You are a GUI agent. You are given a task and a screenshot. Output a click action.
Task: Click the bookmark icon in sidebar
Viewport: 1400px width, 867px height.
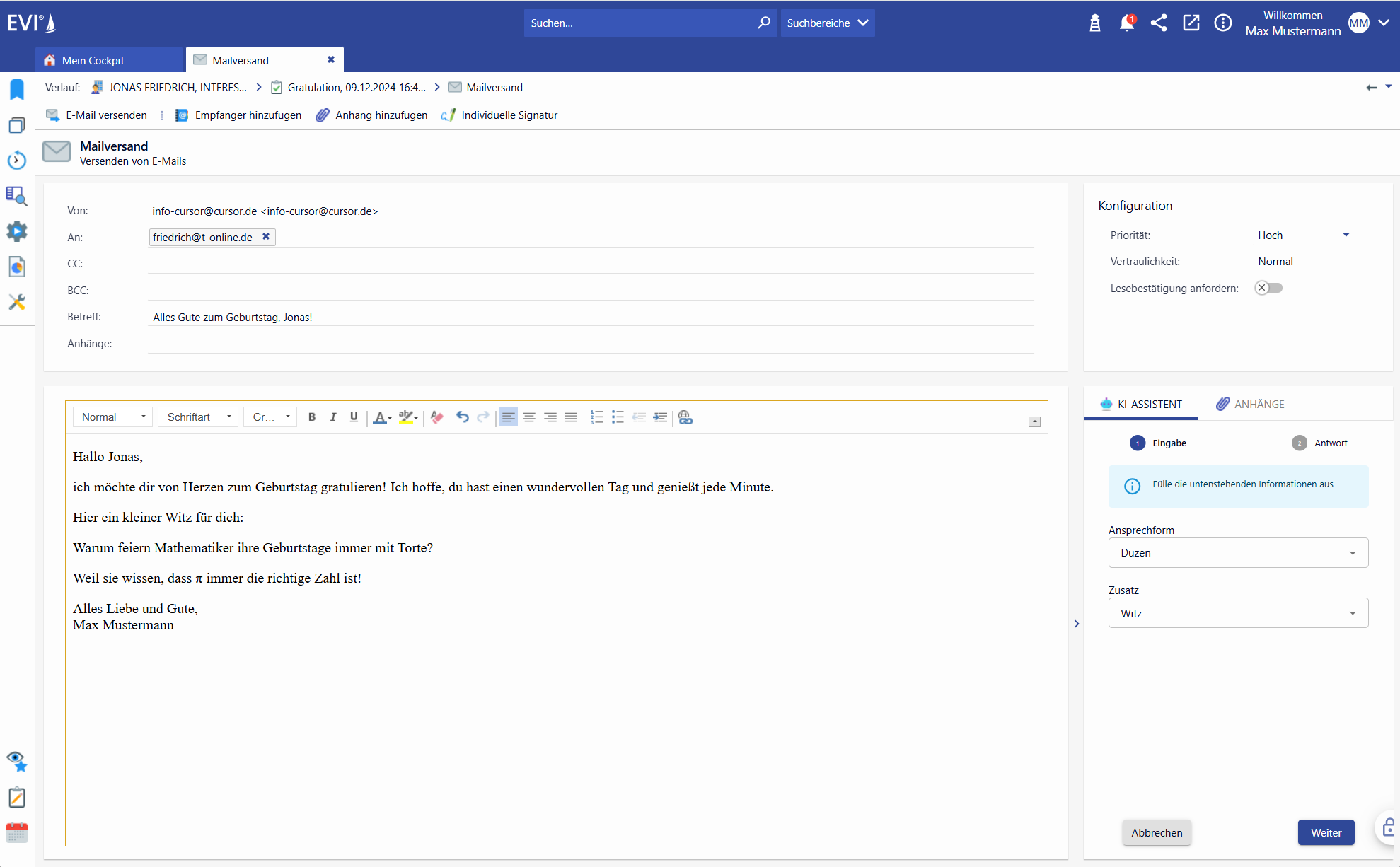[x=17, y=90]
